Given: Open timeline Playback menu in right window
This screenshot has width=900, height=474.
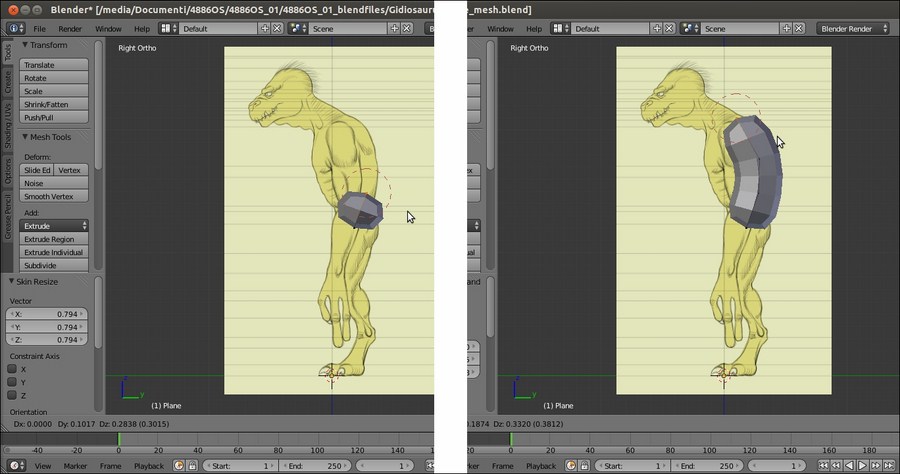Looking at the screenshot, I should coord(541,465).
